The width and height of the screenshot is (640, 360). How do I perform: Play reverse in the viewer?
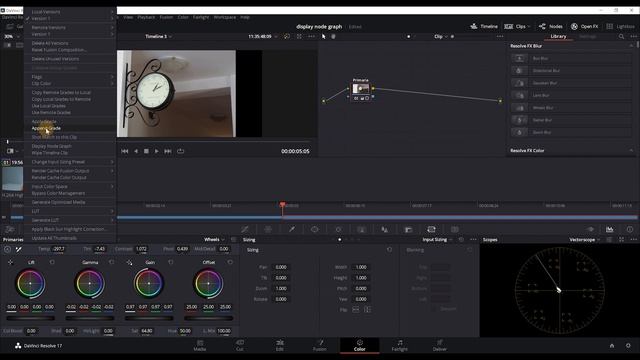(x=136, y=151)
